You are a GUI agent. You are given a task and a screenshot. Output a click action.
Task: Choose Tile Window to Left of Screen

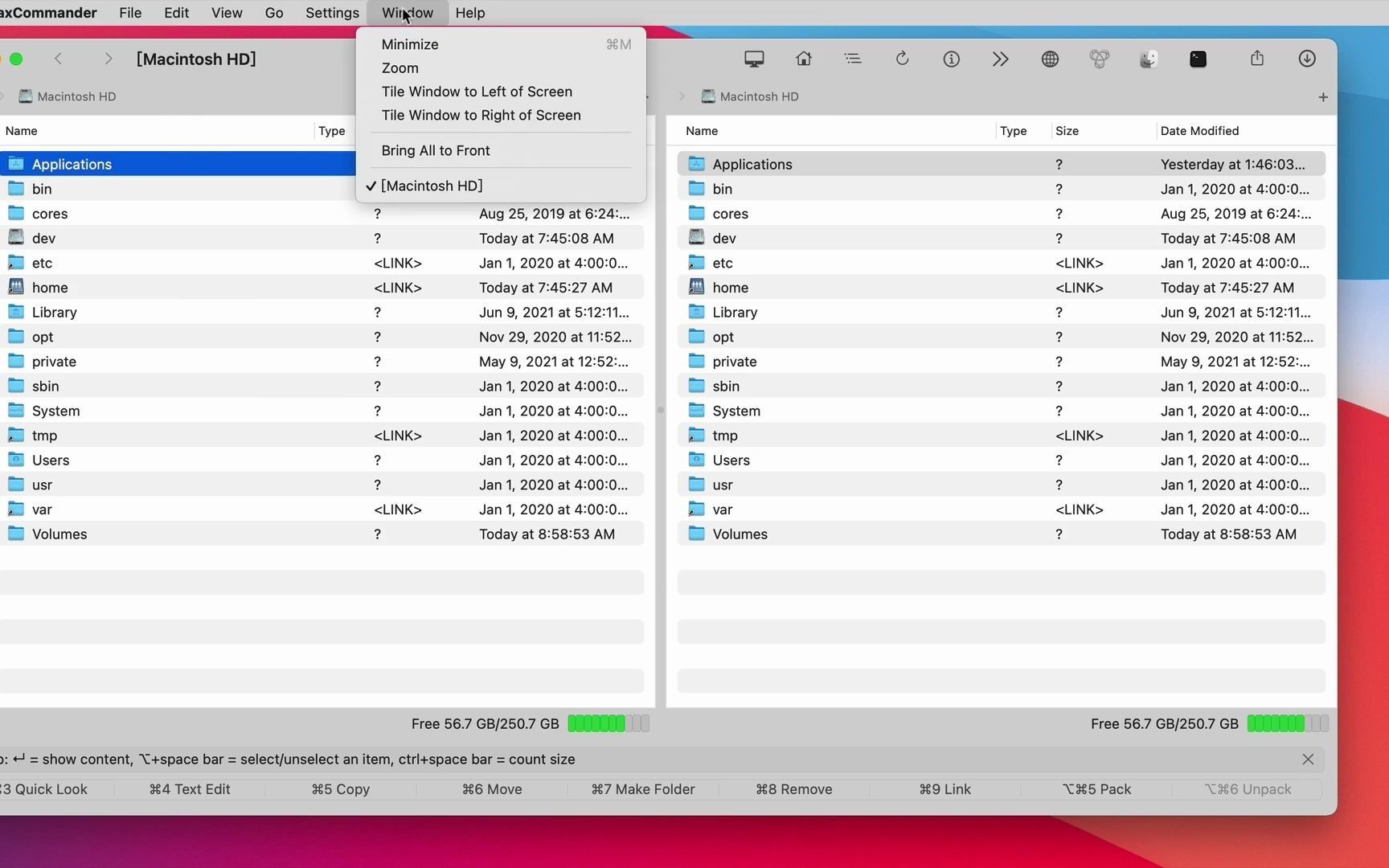click(x=477, y=92)
